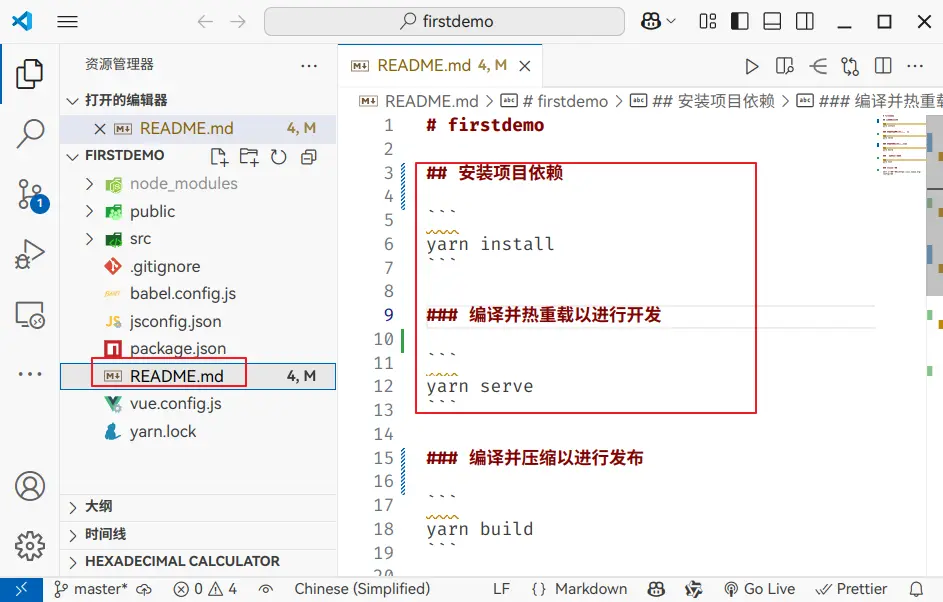Expand the src folder
Image resolution: width=943 pixels, height=602 pixels.
tap(90, 239)
